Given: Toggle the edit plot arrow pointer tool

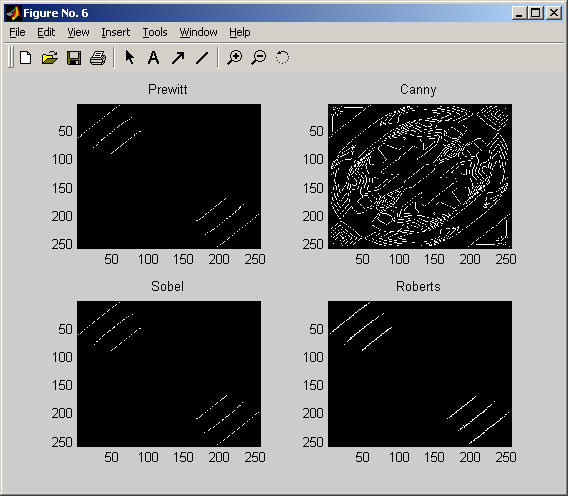Looking at the screenshot, I should click(129, 57).
